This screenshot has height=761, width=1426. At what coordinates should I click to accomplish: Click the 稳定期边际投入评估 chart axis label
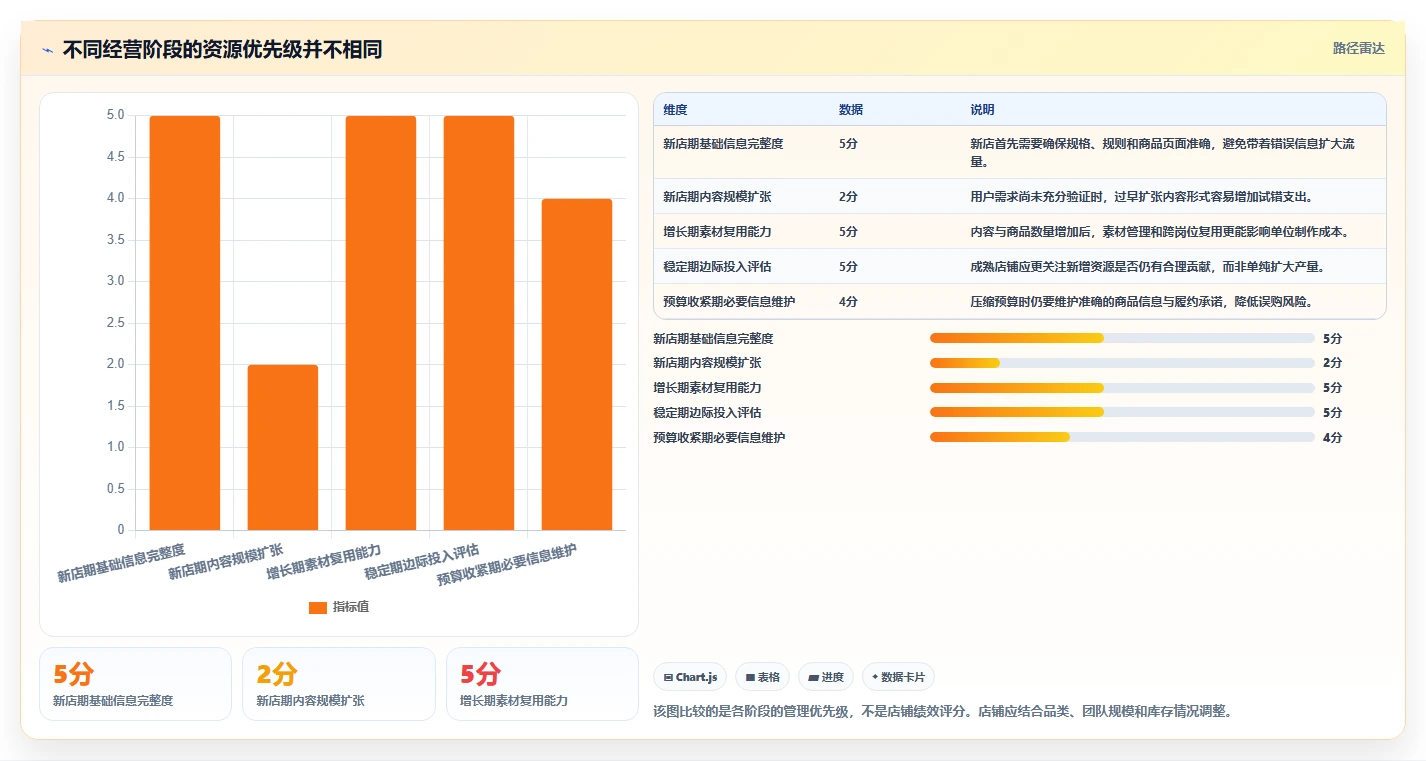422,563
